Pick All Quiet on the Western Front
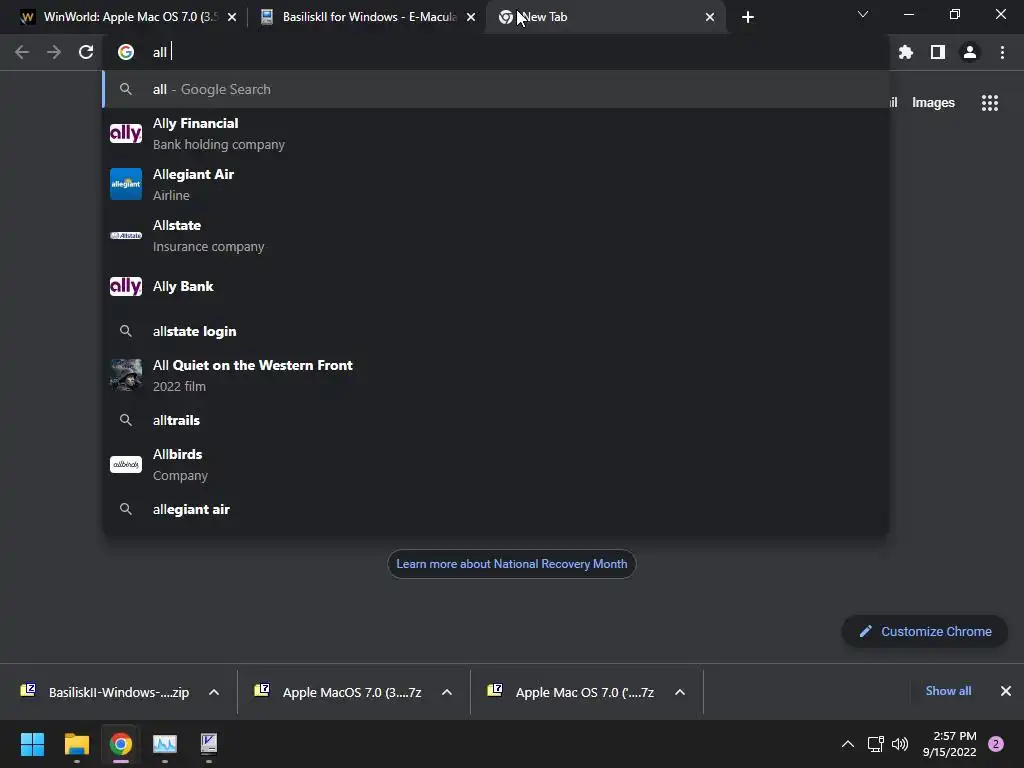 tap(496, 376)
